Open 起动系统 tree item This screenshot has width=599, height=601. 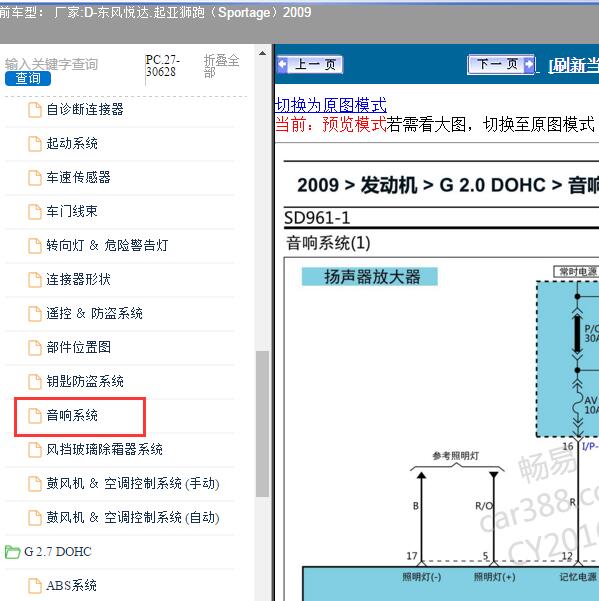(72, 144)
